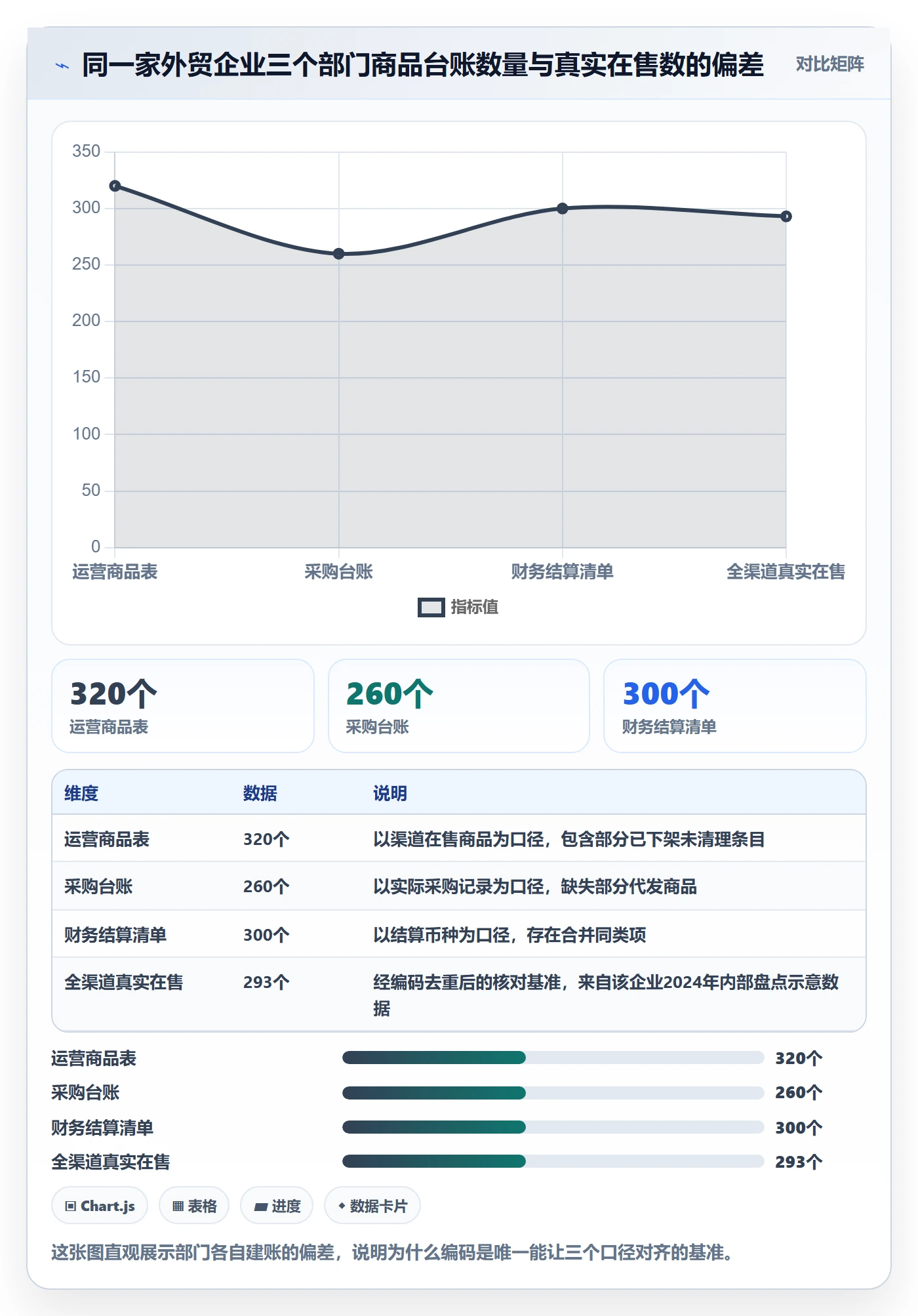Click the grid icon in the 表格 chip
This screenshot has width=918, height=1316.
click(178, 1206)
